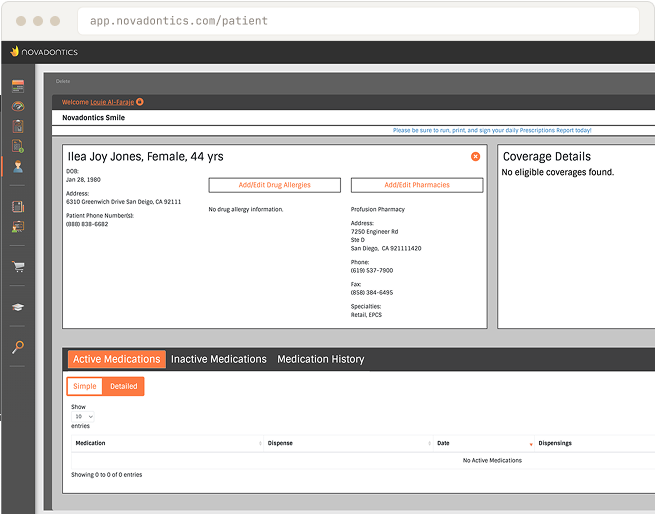Viewport: 655px width, 514px height.
Task: Click the Showing 0 to 0 of 0 entries text
Action: click(107, 475)
